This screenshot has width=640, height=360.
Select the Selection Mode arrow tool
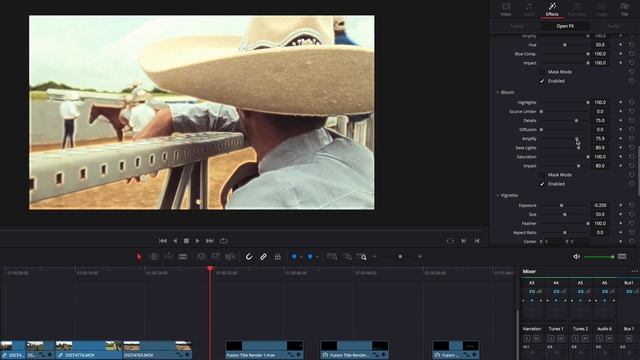pos(139,257)
